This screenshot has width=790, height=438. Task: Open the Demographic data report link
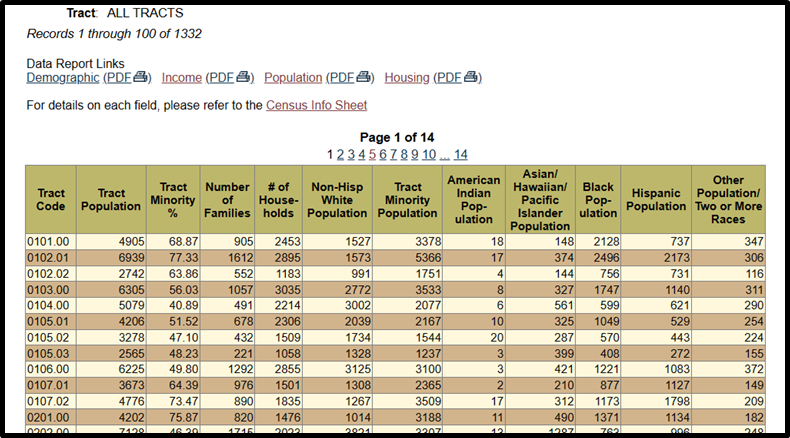(62, 78)
